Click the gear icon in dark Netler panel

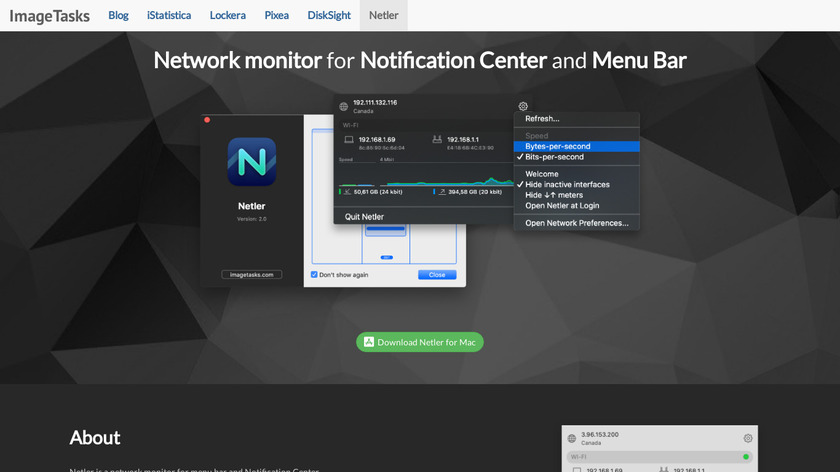click(x=523, y=106)
